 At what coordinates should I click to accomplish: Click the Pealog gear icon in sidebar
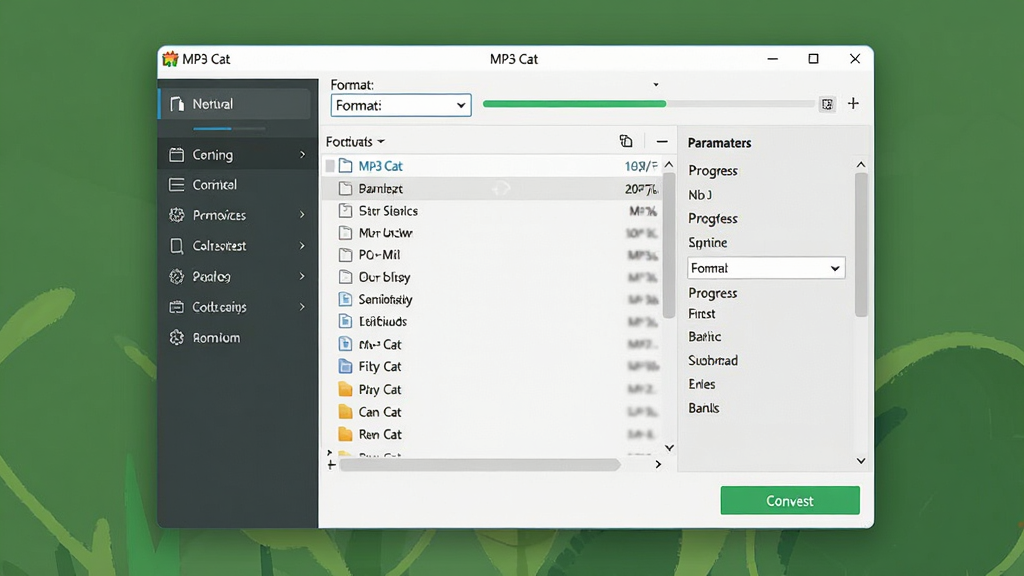click(x=176, y=276)
